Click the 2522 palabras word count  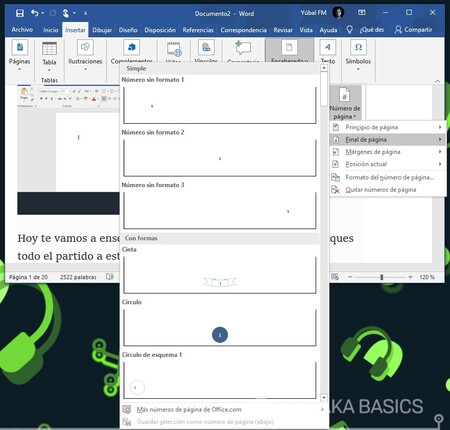pos(78,277)
